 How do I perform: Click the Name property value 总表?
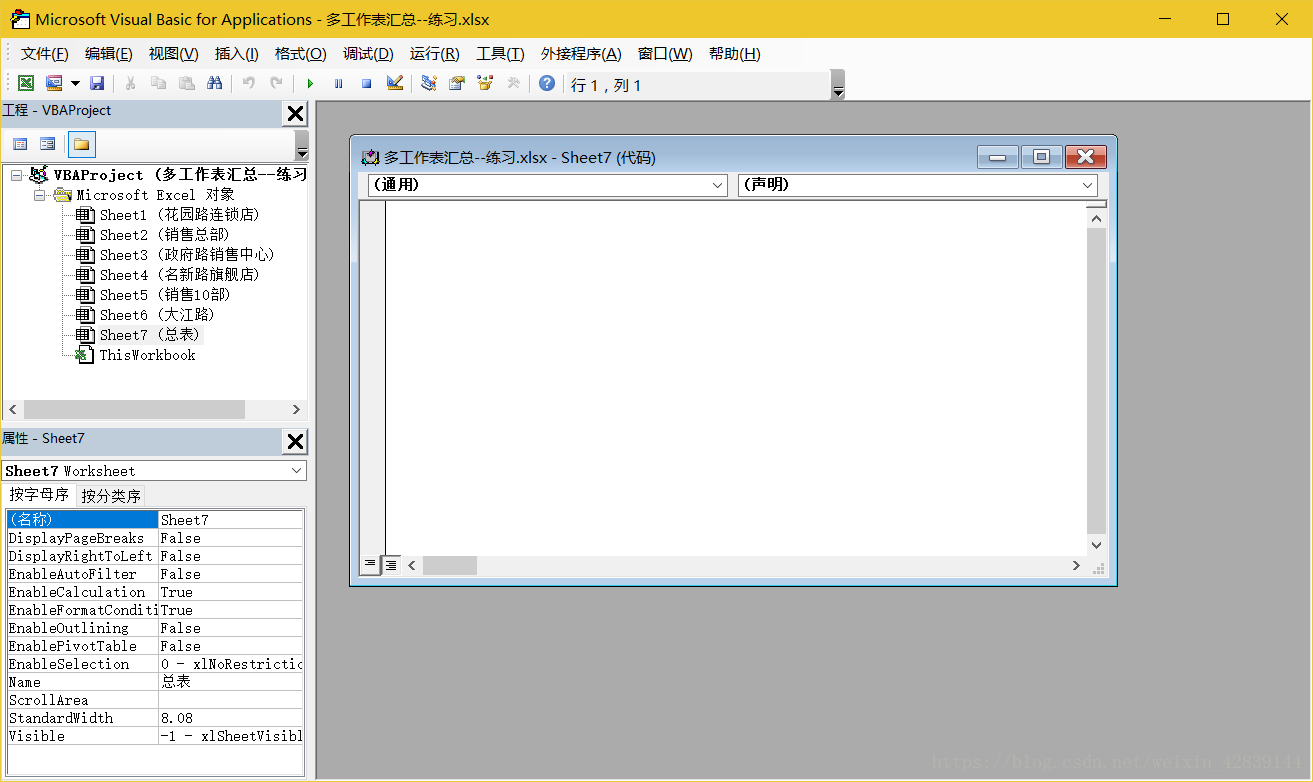(x=230, y=682)
